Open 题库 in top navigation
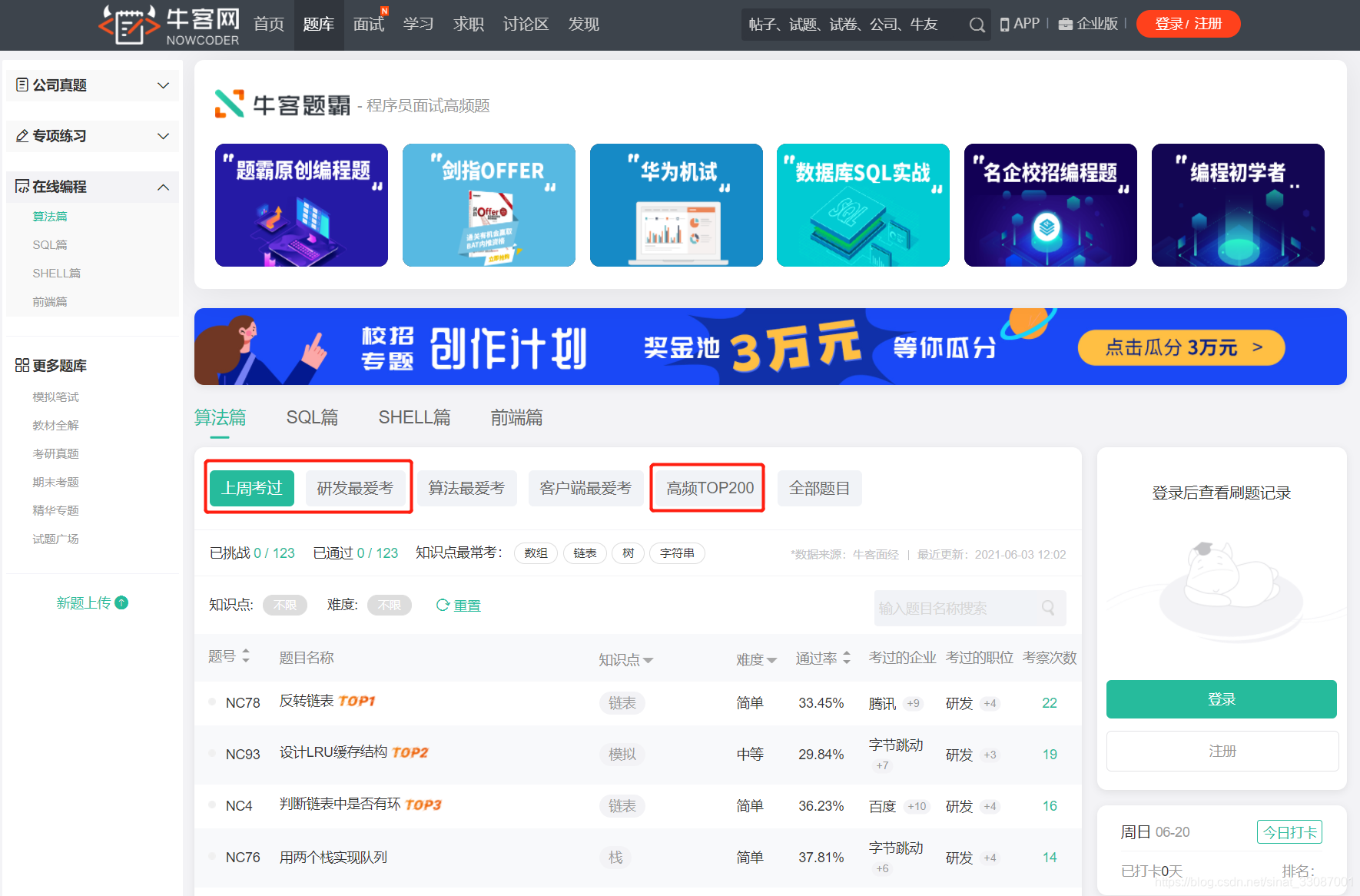Image resolution: width=1360 pixels, height=896 pixels. click(319, 25)
